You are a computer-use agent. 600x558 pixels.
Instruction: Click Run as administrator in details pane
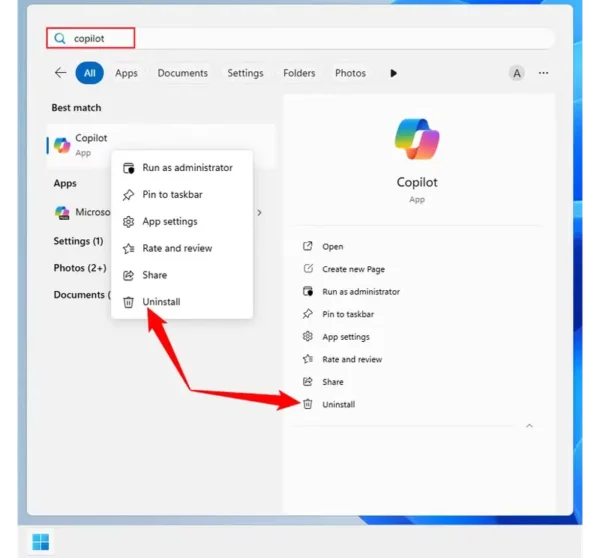point(361,292)
